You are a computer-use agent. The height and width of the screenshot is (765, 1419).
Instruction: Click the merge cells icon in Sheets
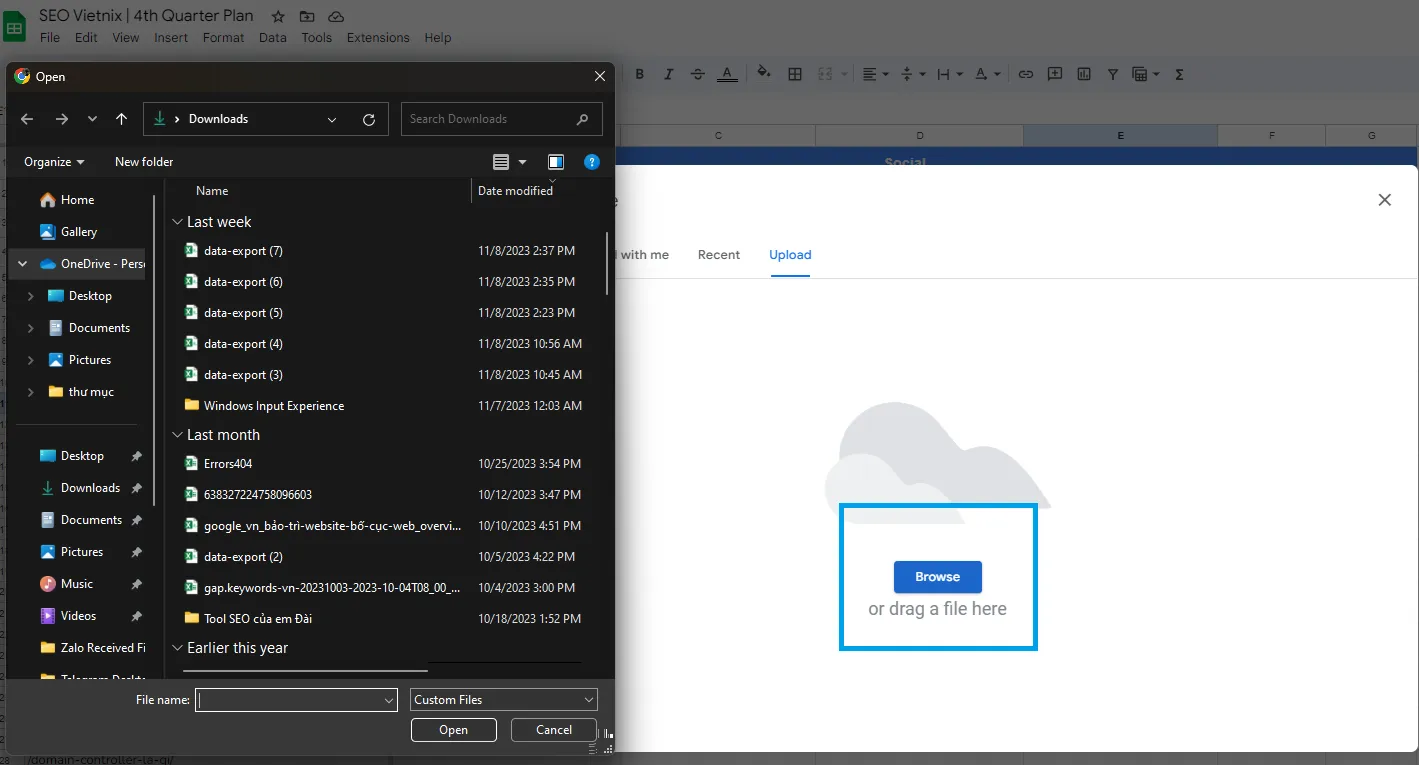826,74
